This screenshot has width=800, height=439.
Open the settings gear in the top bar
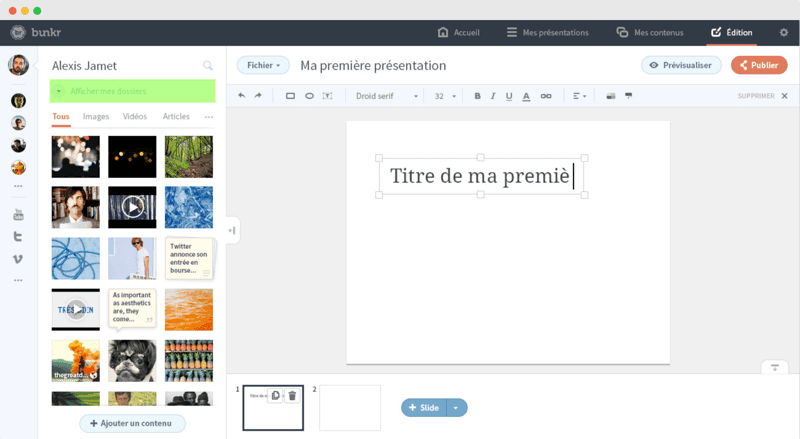point(784,32)
